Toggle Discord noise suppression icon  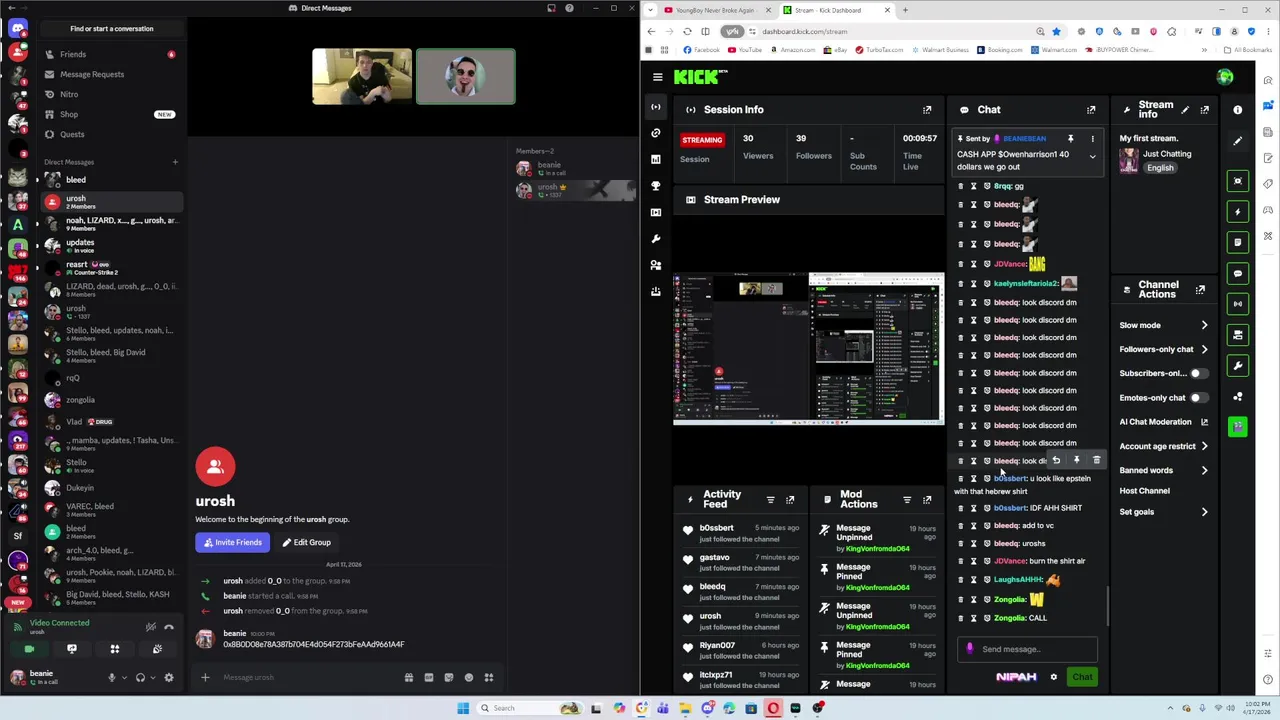[x=150, y=627]
